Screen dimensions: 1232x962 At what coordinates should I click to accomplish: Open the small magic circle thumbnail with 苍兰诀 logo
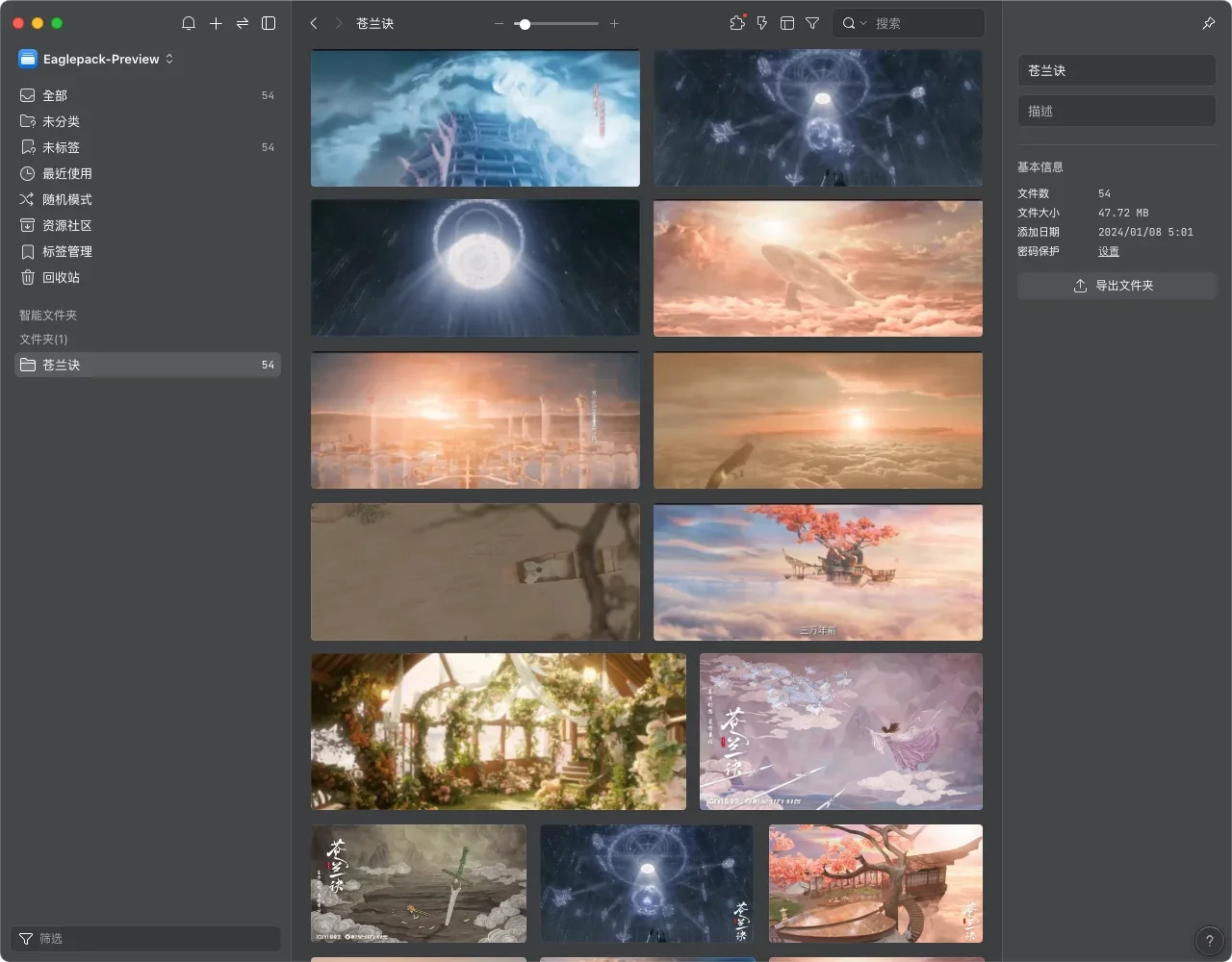pos(647,883)
